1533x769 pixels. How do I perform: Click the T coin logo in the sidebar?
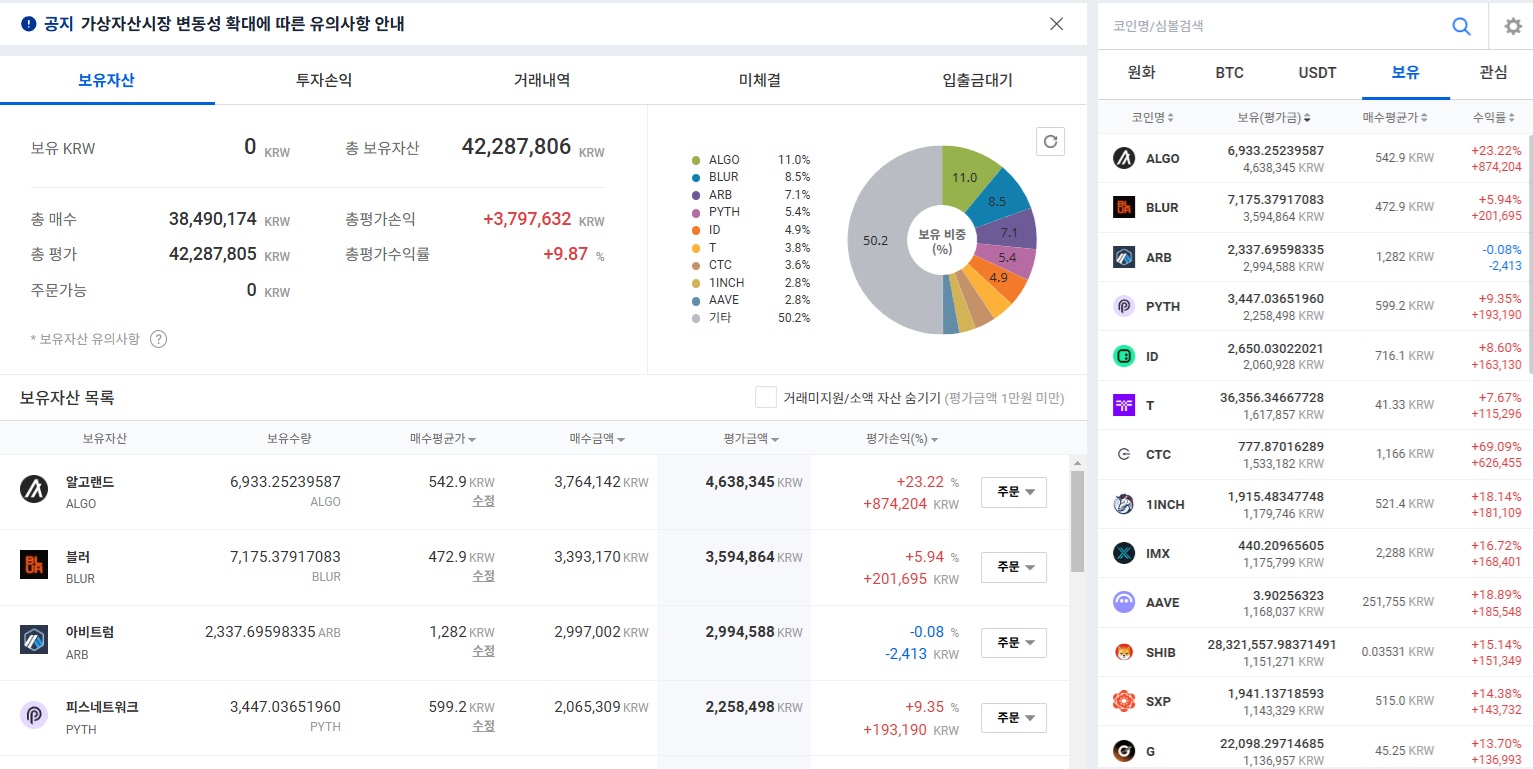coord(1124,405)
